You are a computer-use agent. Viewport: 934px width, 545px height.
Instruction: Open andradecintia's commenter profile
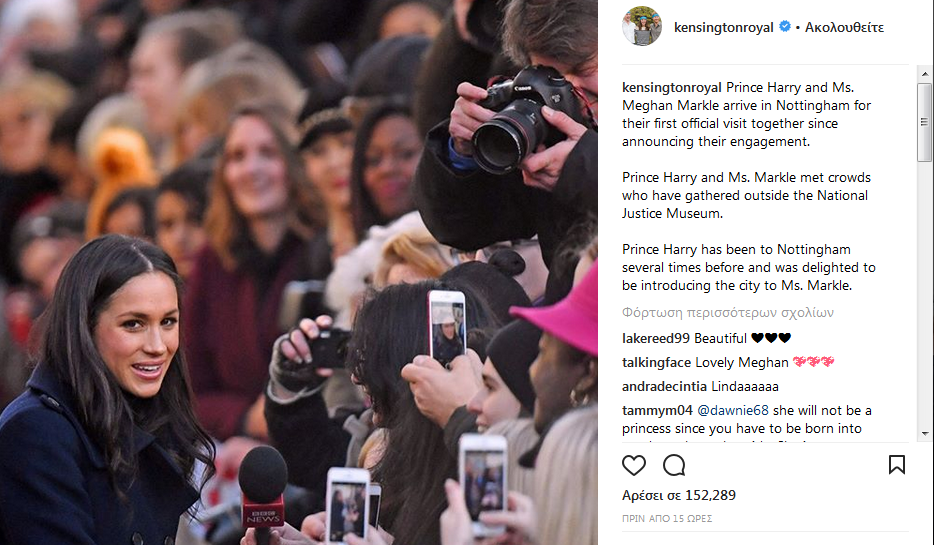664,387
